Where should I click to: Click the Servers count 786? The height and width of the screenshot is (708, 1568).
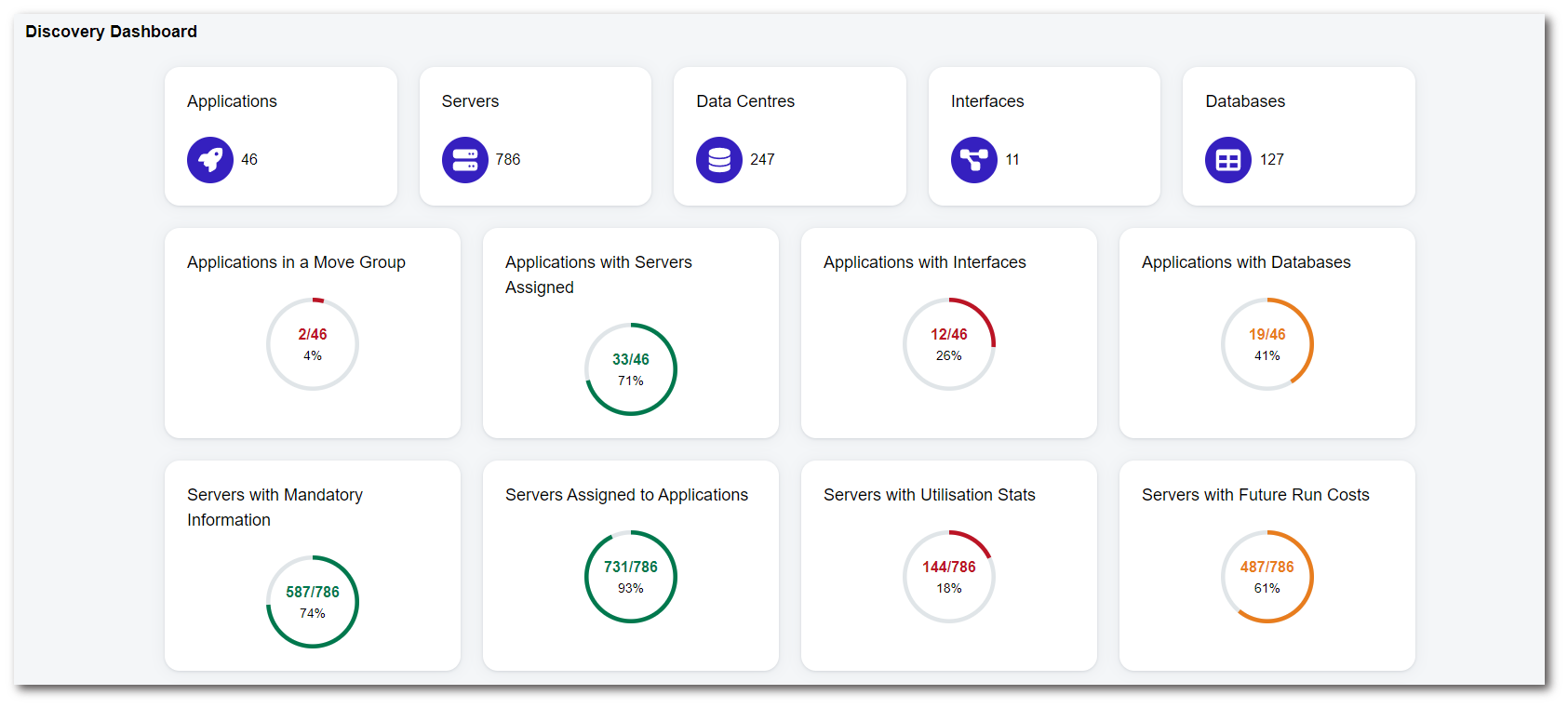(508, 160)
